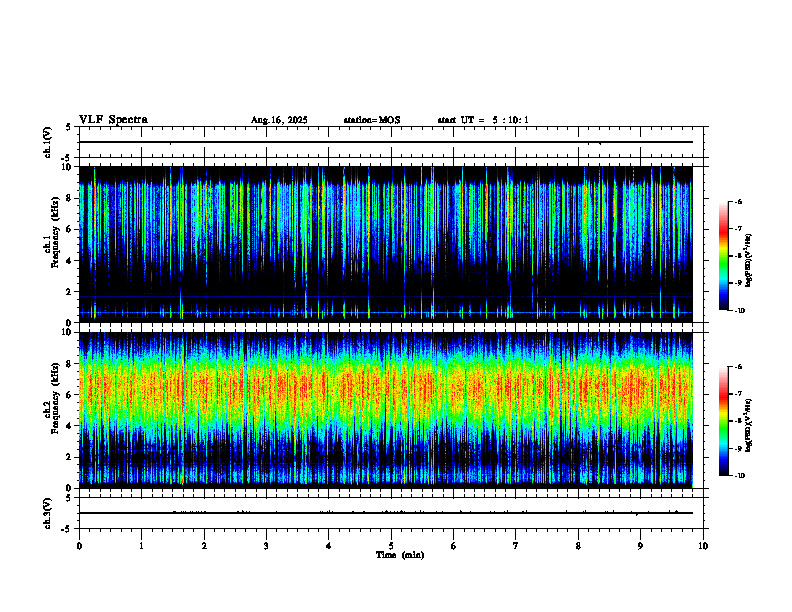
Task: Click time-axis tick label "2"
Action: (204, 546)
